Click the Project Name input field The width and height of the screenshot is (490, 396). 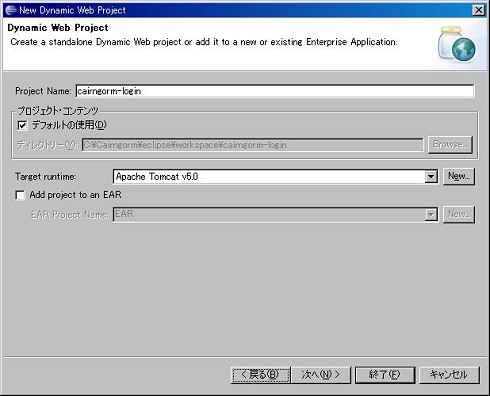coord(275,91)
